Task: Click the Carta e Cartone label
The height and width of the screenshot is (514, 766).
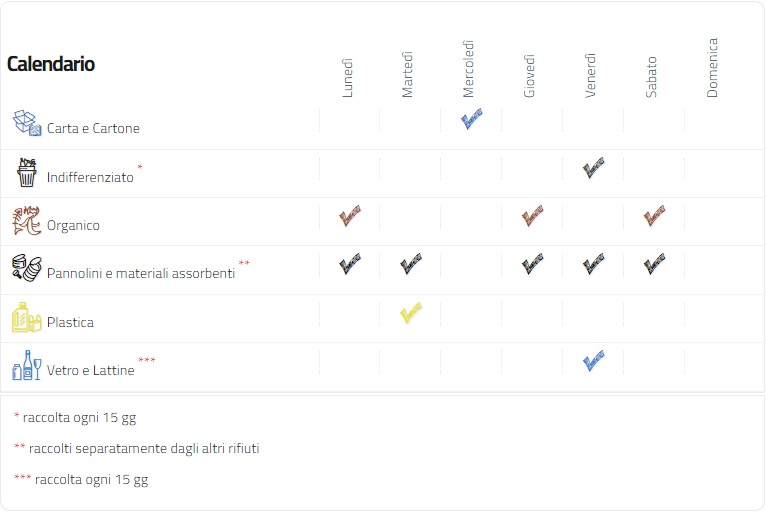Action: pos(93,128)
